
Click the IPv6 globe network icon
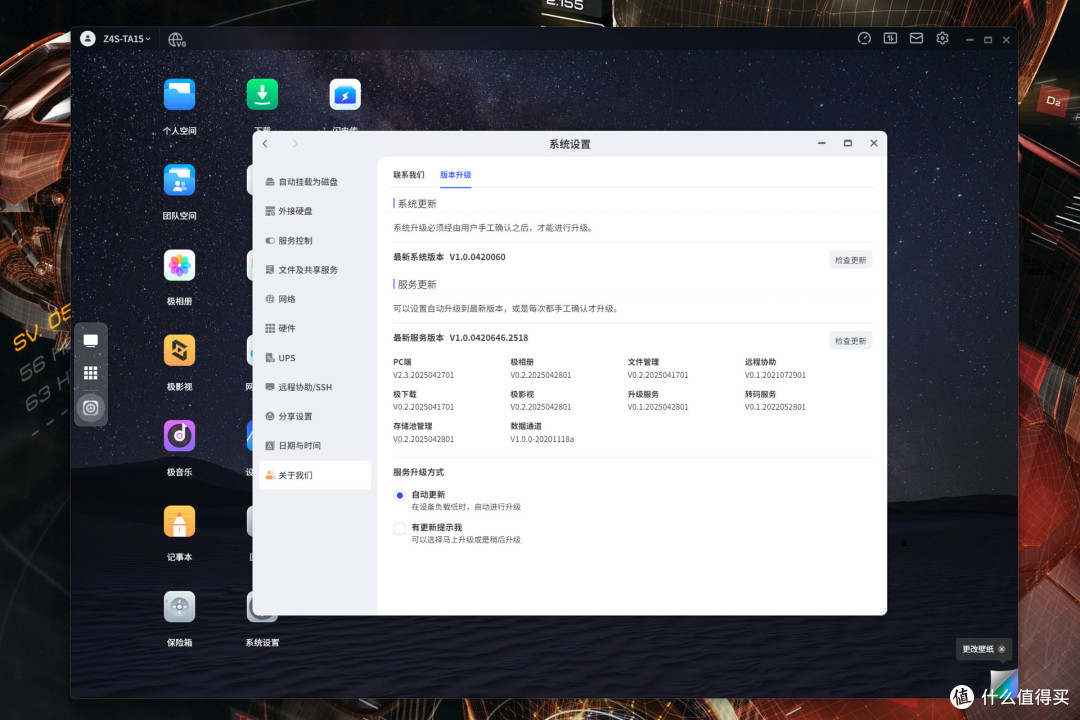coord(176,40)
